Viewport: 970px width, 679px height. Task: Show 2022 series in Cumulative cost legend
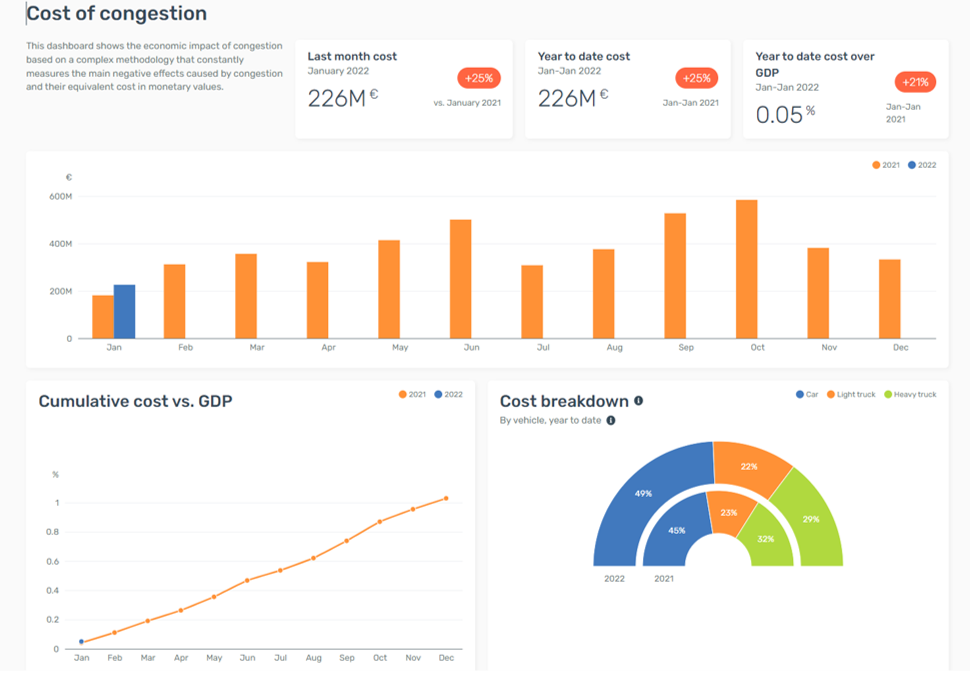(x=448, y=395)
